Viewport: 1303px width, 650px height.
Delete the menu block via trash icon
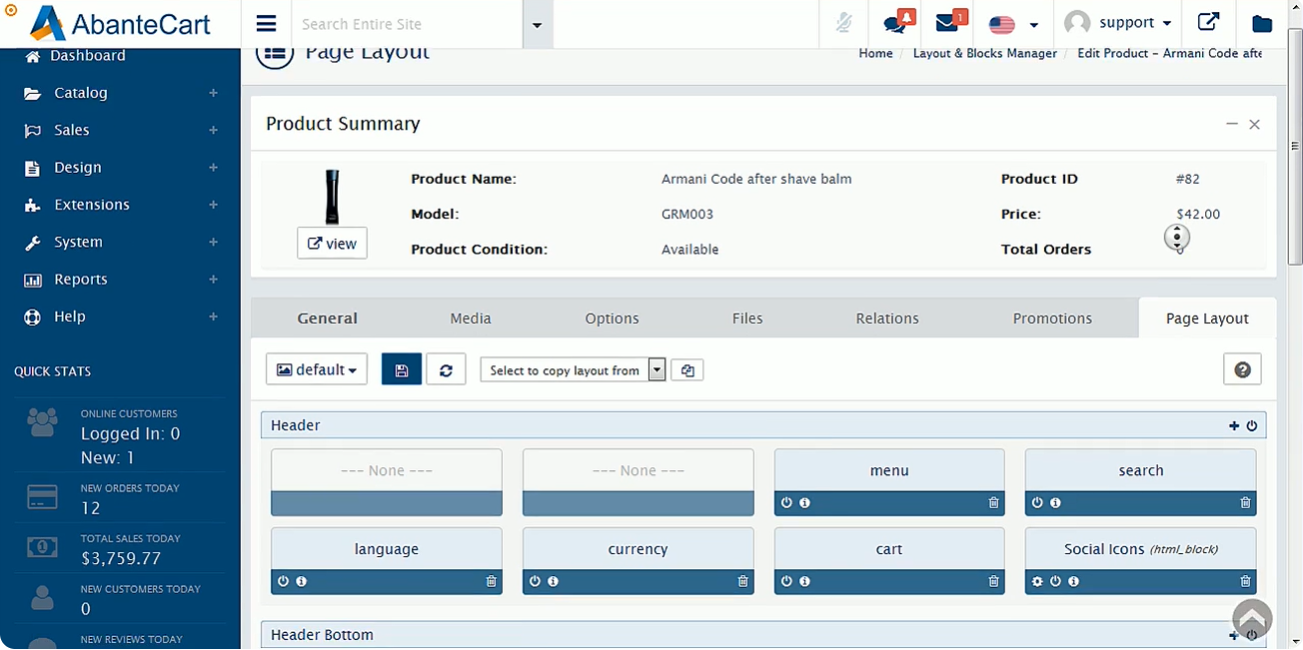click(993, 503)
